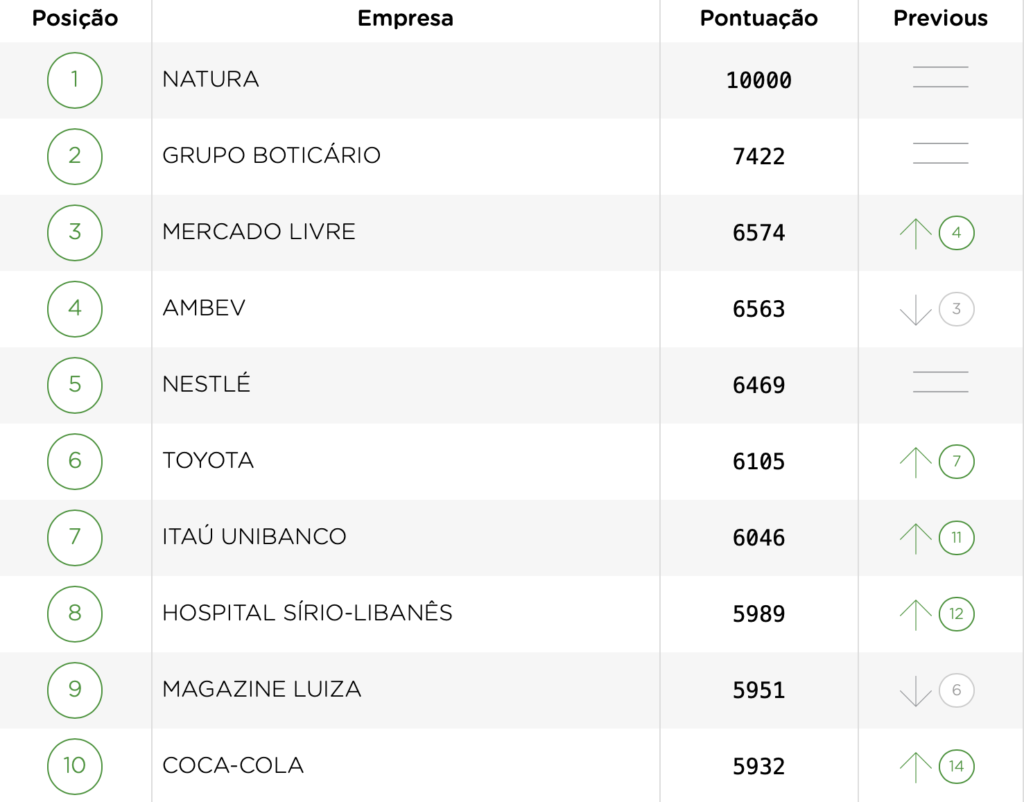Image resolution: width=1024 pixels, height=802 pixels.
Task: Click previous rank 11 badge for Itaú Unibanco
Action: click(956, 538)
